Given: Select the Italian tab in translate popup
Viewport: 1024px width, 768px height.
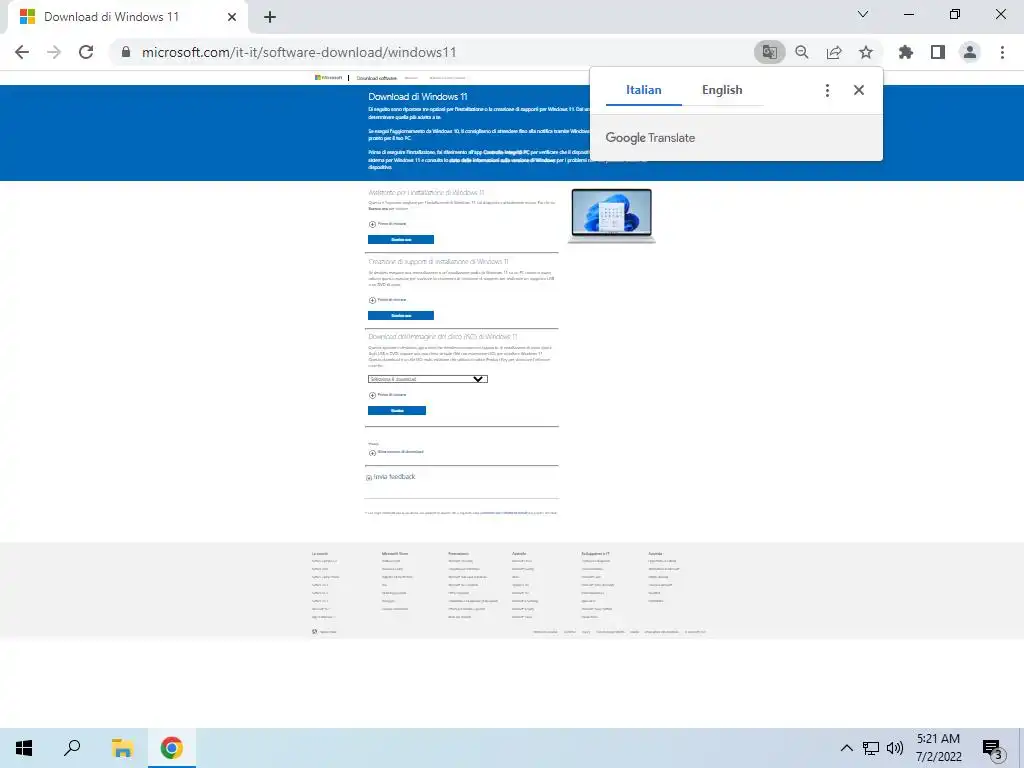Looking at the screenshot, I should click(644, 90).
